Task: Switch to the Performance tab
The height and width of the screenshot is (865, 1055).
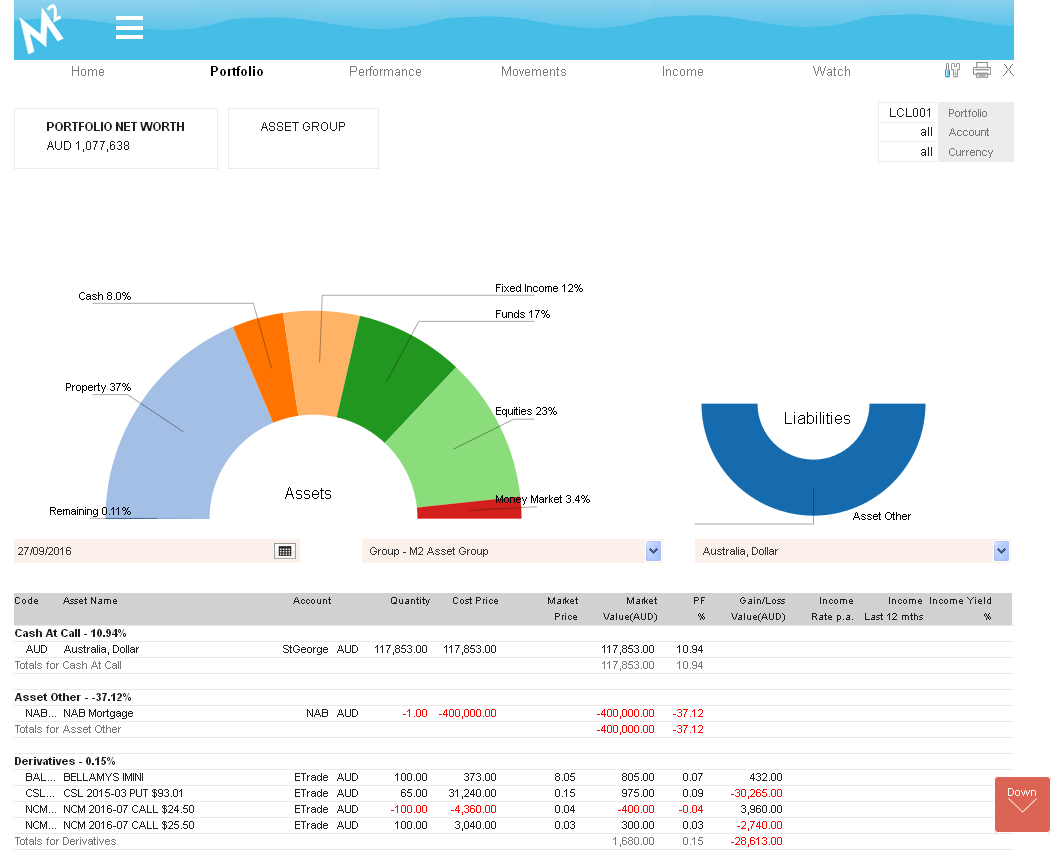Action: (x=385, y=72)
